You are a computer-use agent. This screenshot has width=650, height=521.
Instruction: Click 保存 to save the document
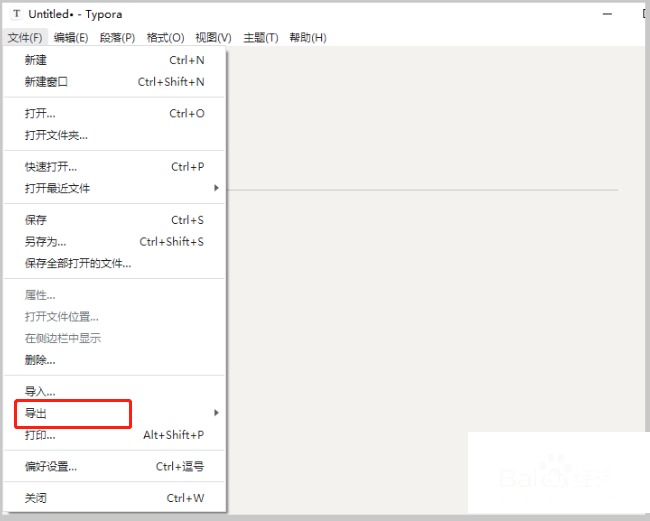tap(114, 220)
